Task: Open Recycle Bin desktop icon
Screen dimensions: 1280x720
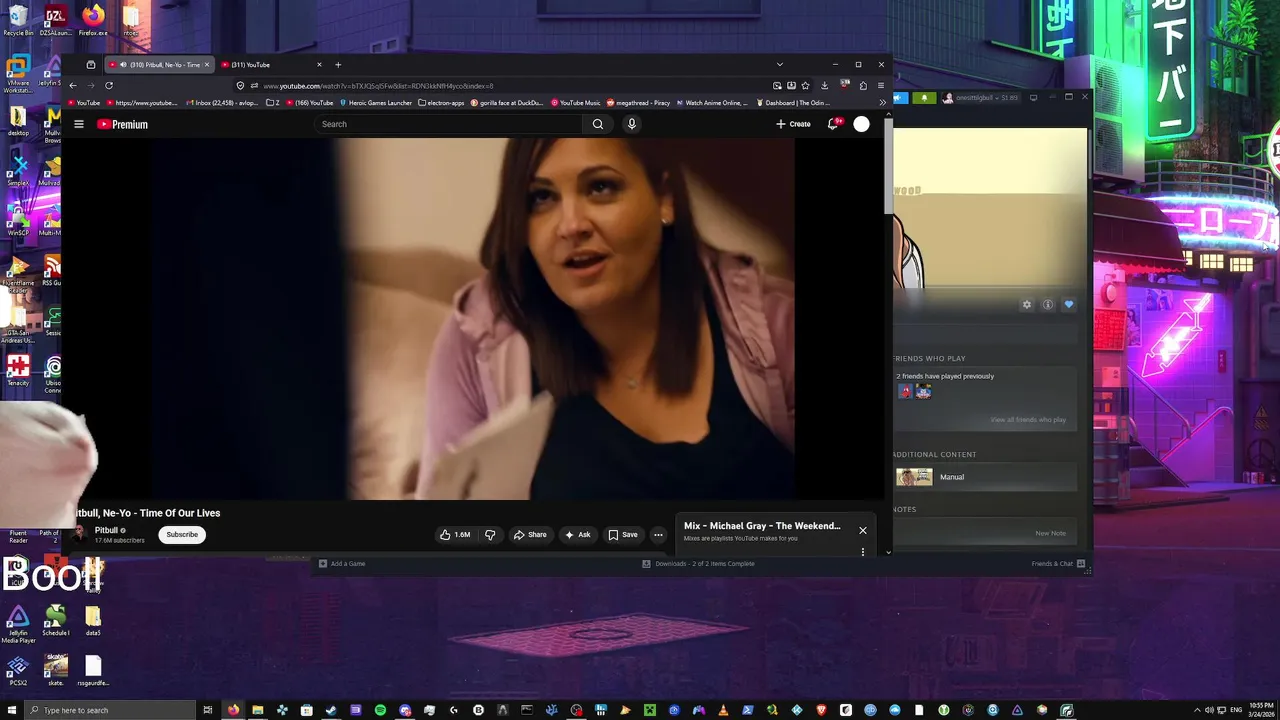Action: click(x=18, y=20)
